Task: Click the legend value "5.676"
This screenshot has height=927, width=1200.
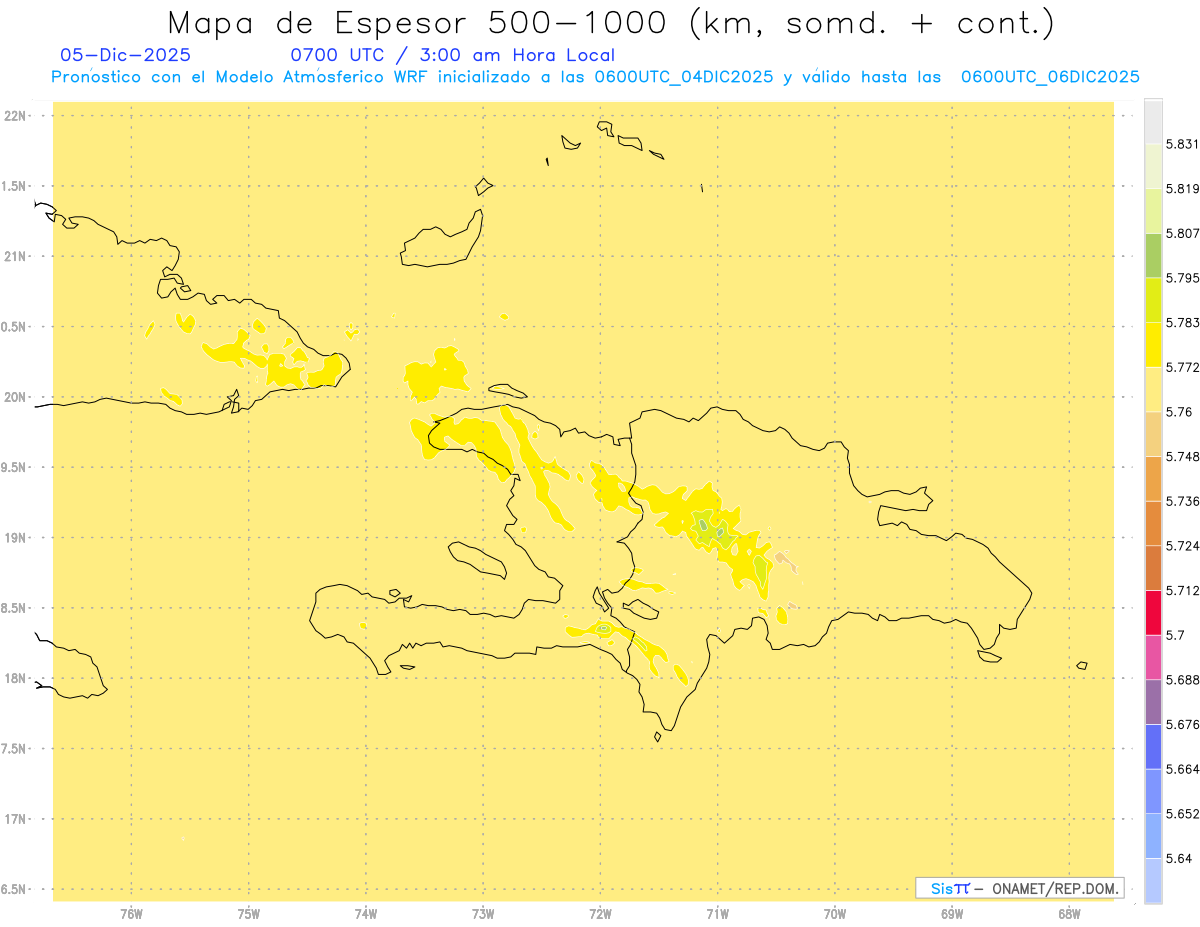Action: coord(1183,724)
